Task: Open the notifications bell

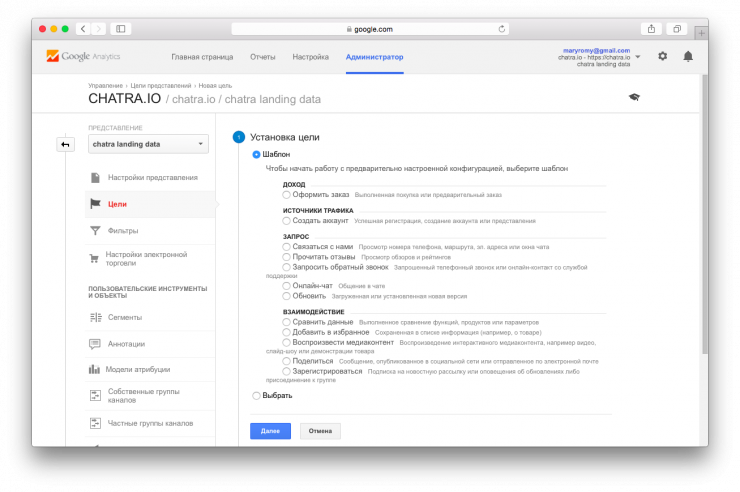Action: tap(688, 57)
